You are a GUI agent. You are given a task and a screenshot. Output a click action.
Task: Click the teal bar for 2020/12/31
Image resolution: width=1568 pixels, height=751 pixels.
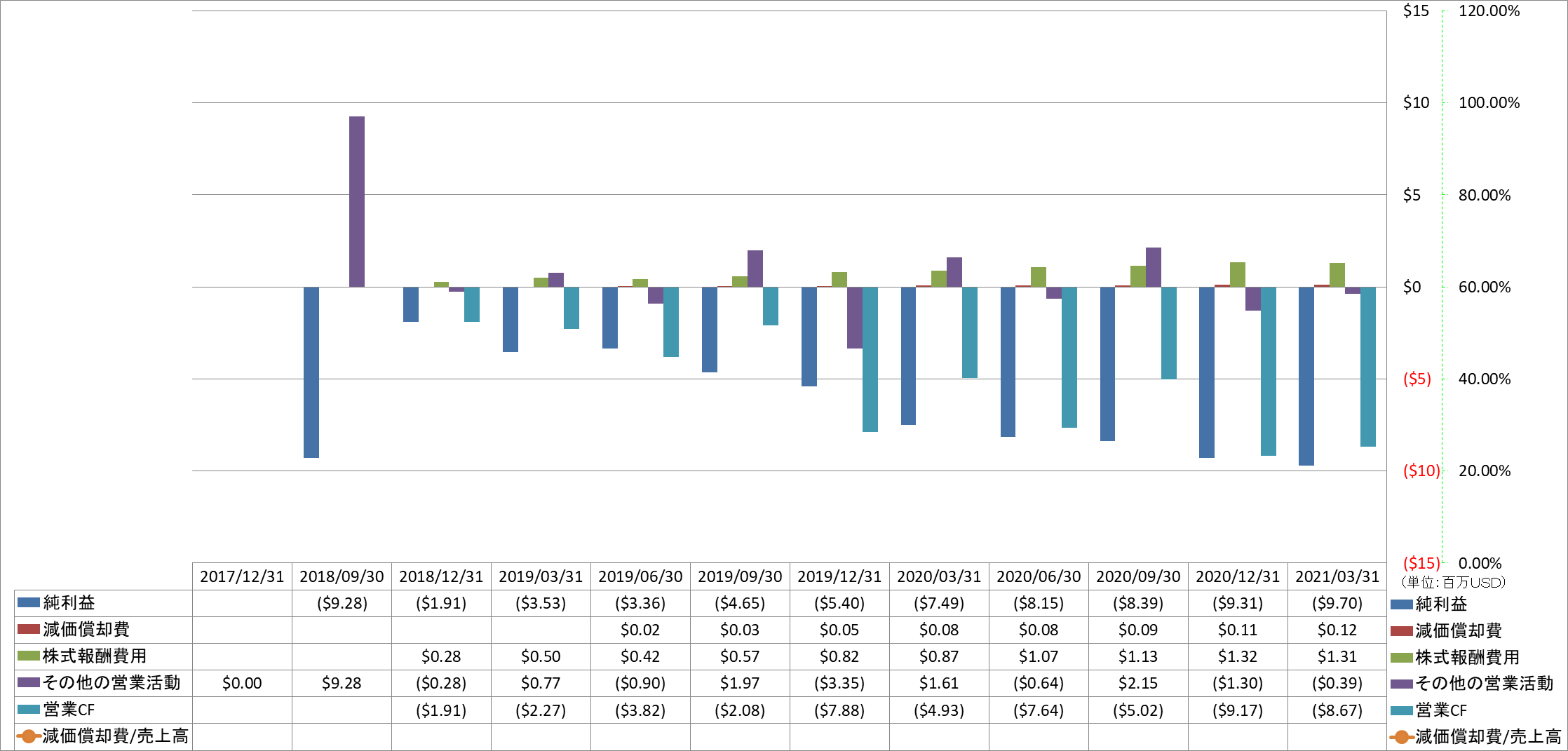tap(1269, 371)
